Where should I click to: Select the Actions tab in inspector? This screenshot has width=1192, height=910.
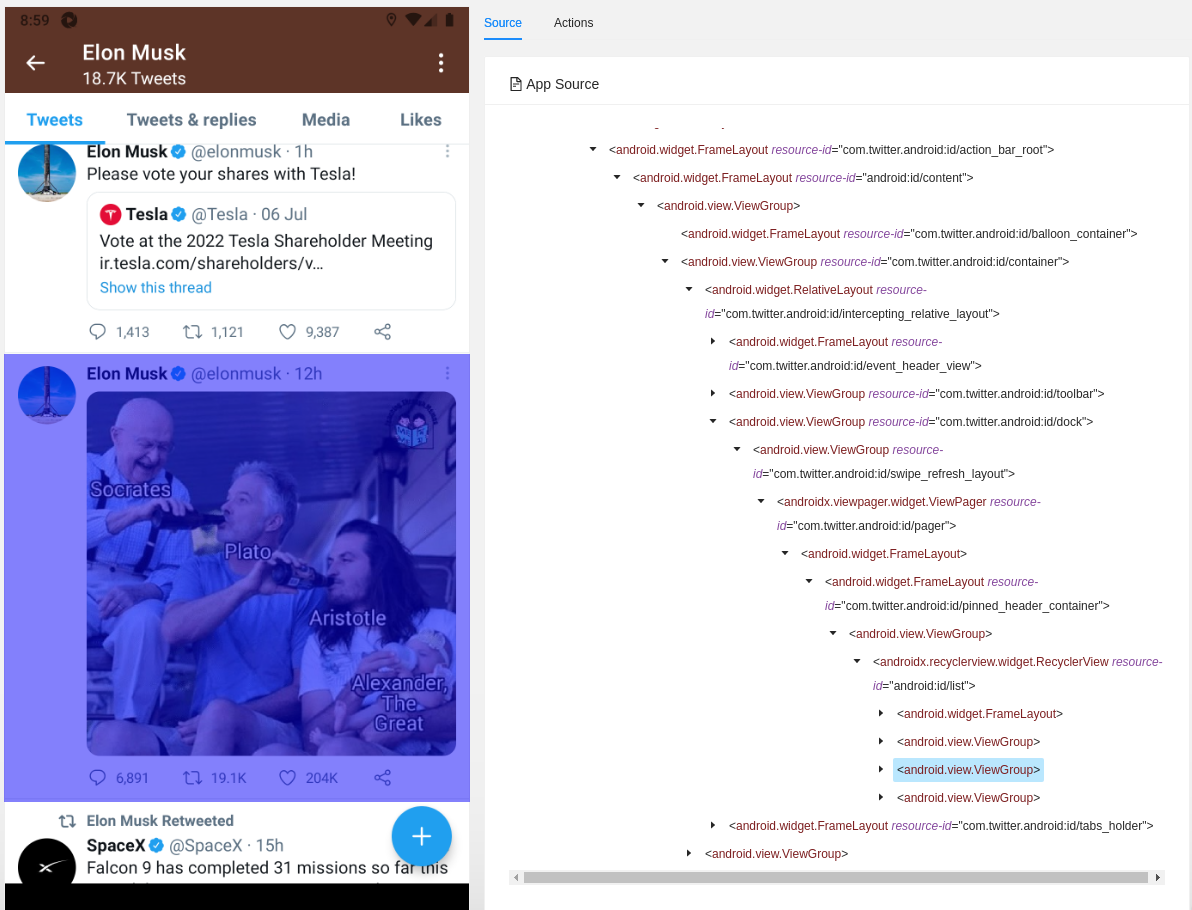click(573, 23)
